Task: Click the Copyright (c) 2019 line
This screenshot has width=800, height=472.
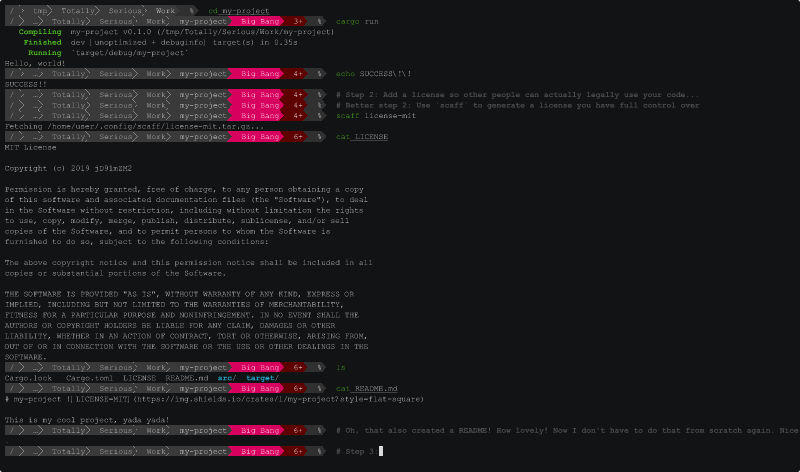Action: click(x=68, y=168)
